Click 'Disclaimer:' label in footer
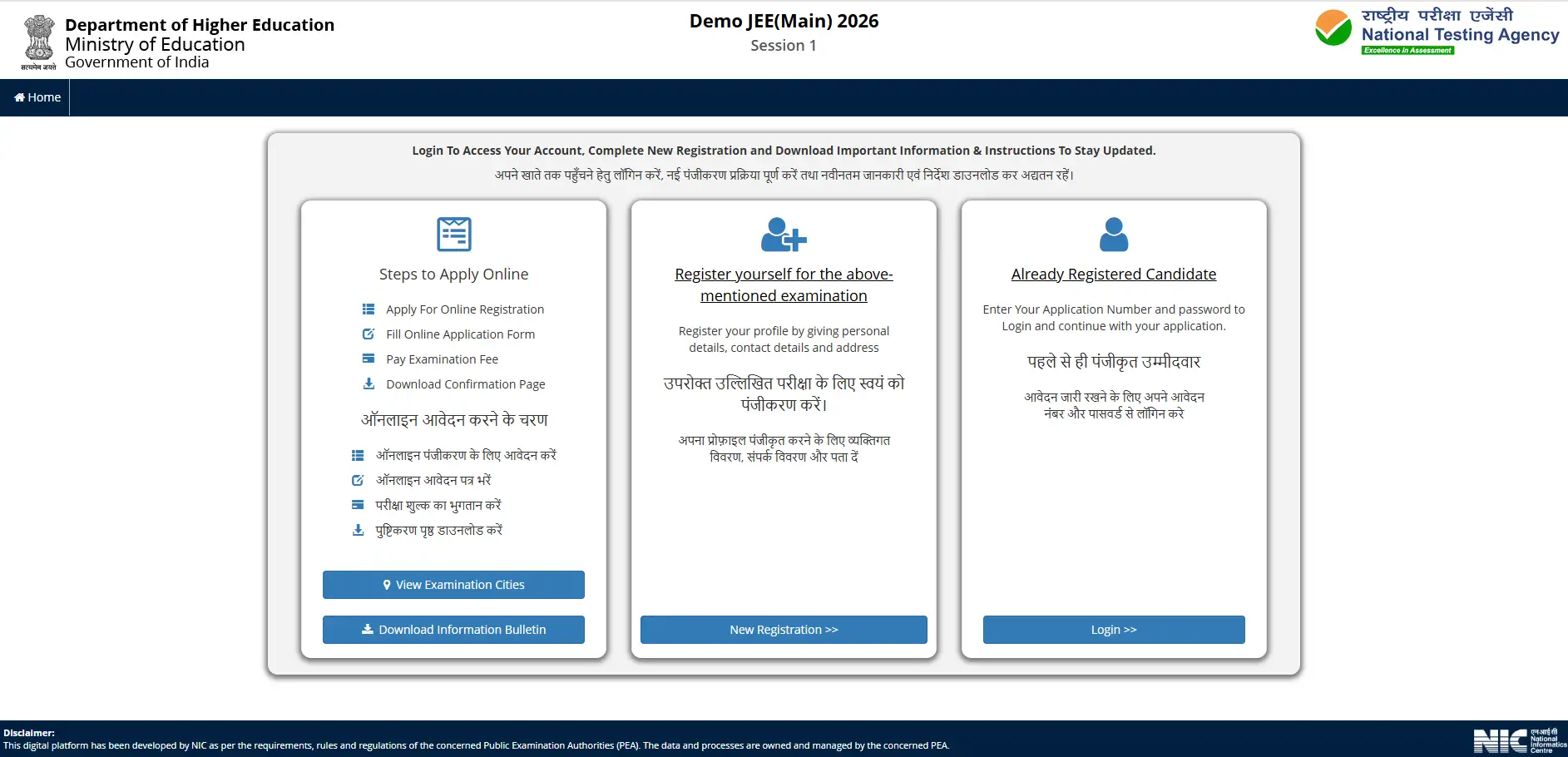 pyautogui.click(x=29, y=733)
